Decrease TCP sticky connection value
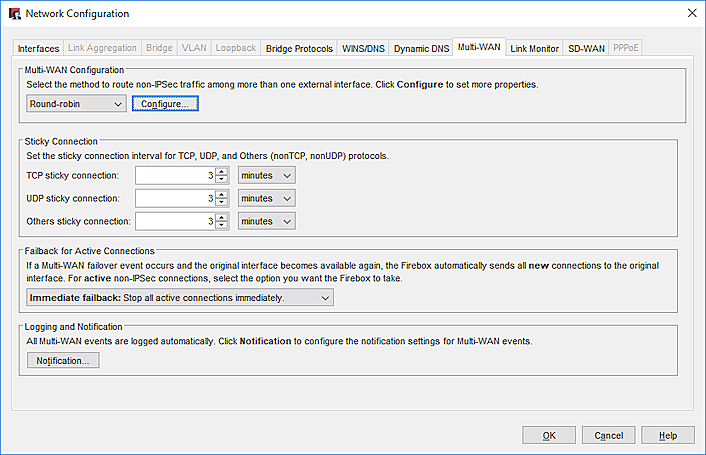The width and height of the screenshot is (706, 455). 222,180
